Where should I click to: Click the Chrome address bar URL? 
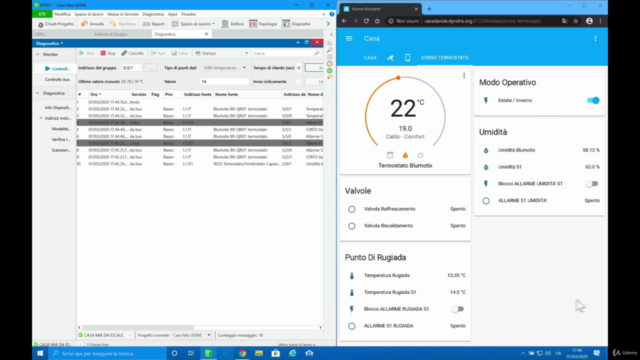(x=482, y=21)
